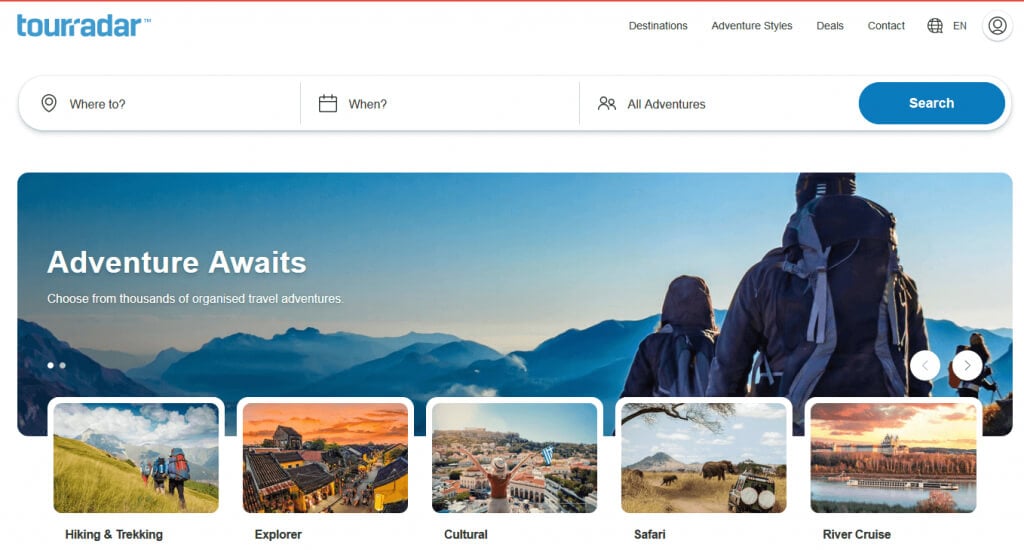Open the EN language selector
This screenshot has height=550, width=1024.
click(x=959, y=25)
